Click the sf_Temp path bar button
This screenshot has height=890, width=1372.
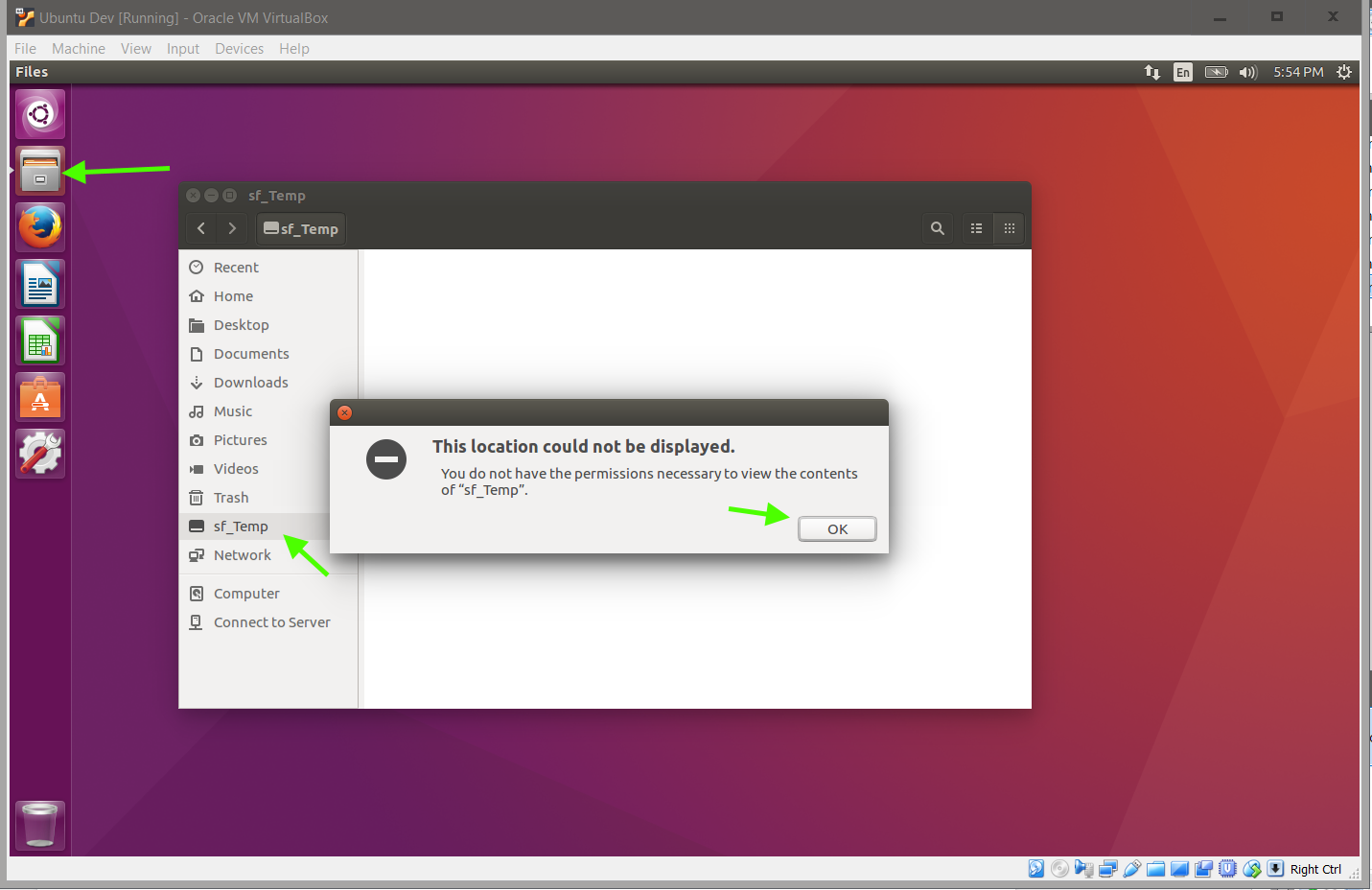coord(301,228)
